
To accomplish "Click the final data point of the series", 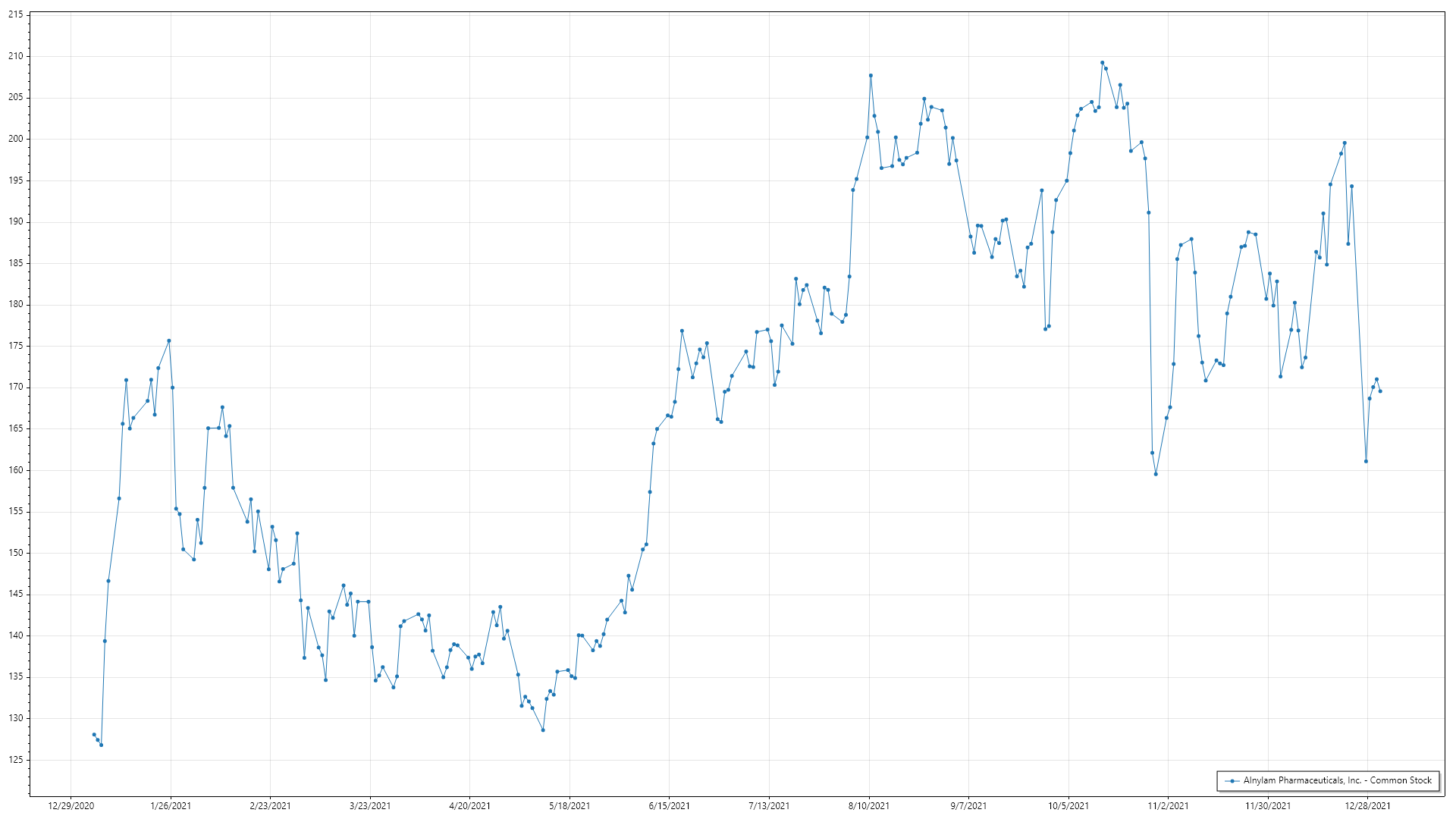I will tap(1380, 391).
